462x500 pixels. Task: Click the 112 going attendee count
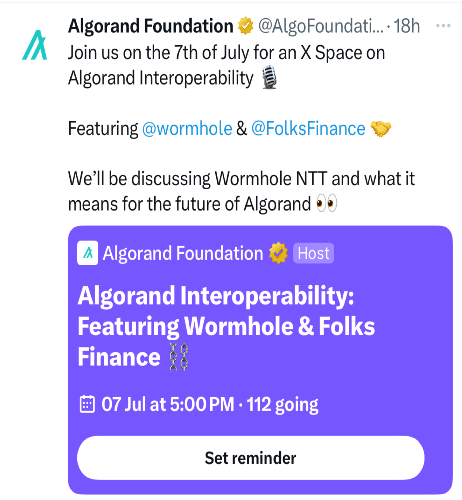[x=283, y=405]
